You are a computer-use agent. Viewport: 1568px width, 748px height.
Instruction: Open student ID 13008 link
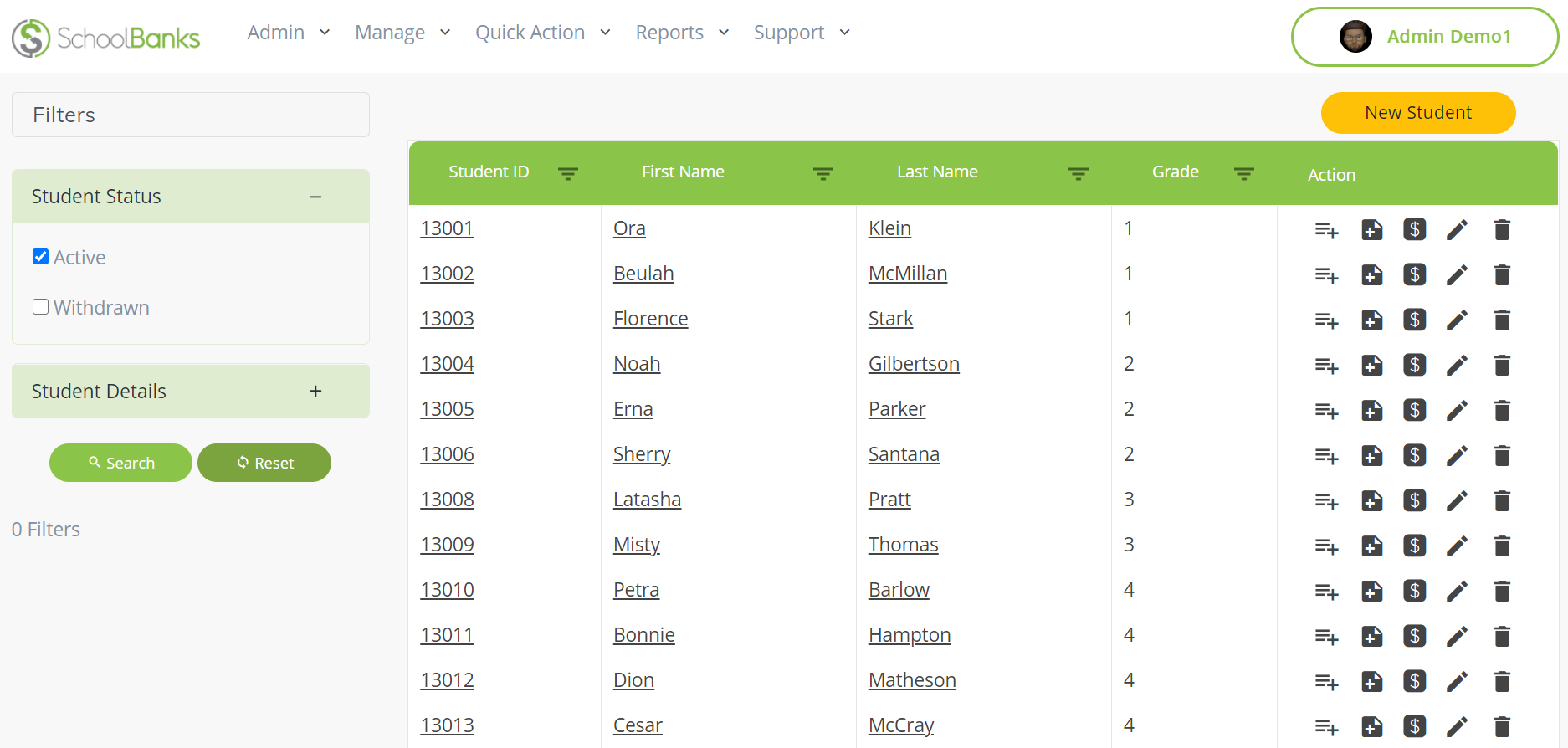coord(447,500)
